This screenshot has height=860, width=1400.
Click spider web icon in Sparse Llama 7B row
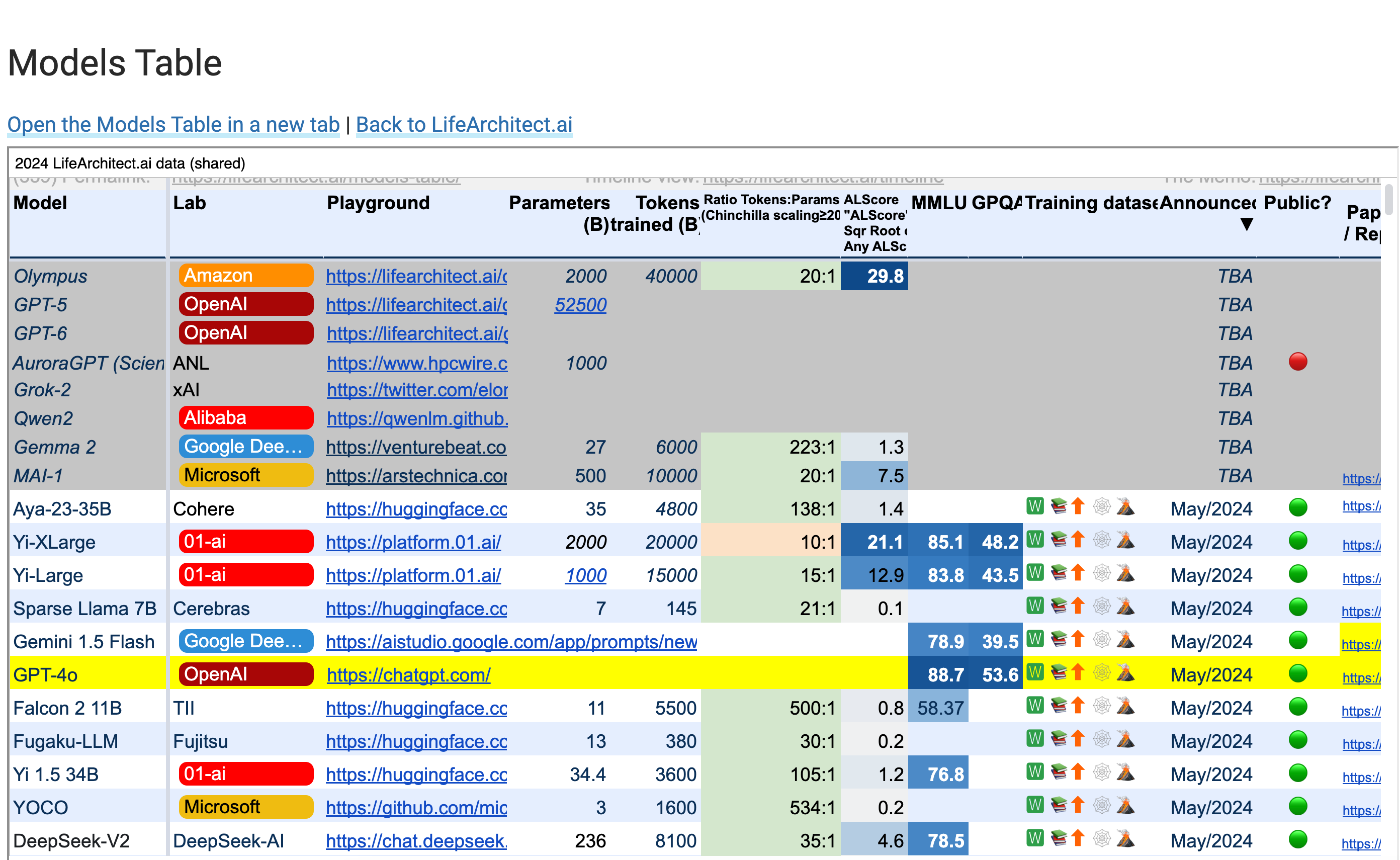1101,606
